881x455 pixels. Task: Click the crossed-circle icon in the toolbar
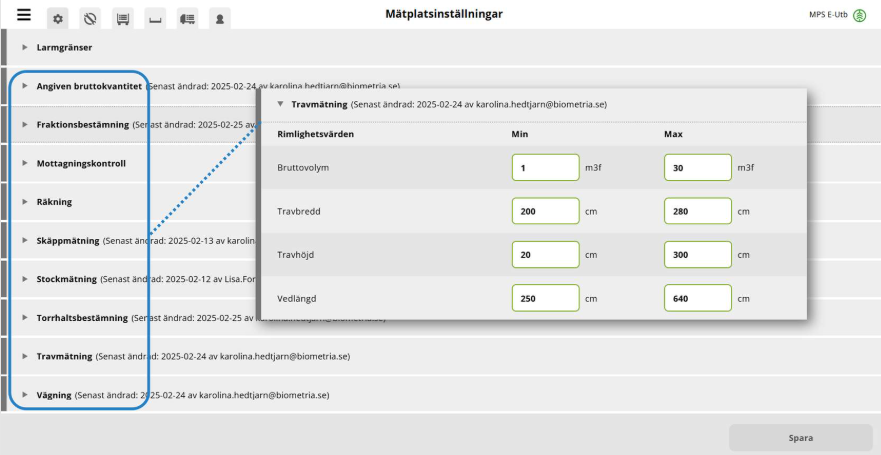(x=90, y=19)
